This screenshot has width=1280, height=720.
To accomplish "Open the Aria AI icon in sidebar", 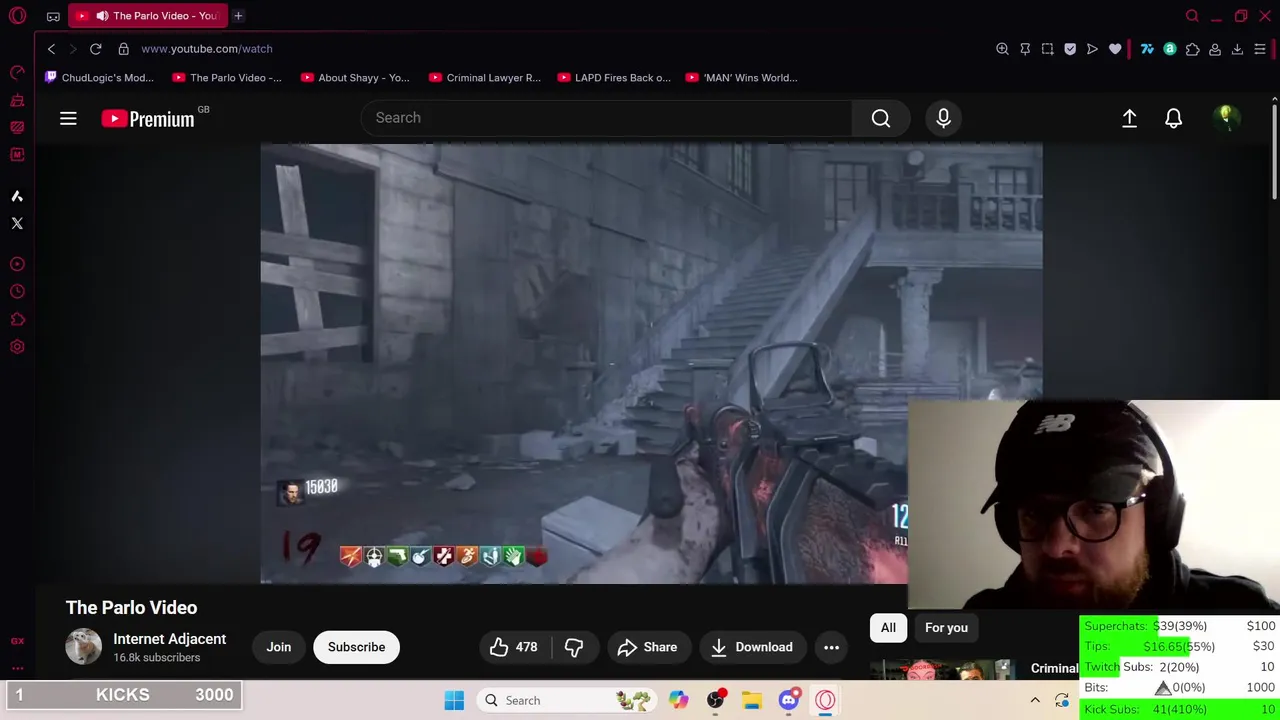I will 17,196.
